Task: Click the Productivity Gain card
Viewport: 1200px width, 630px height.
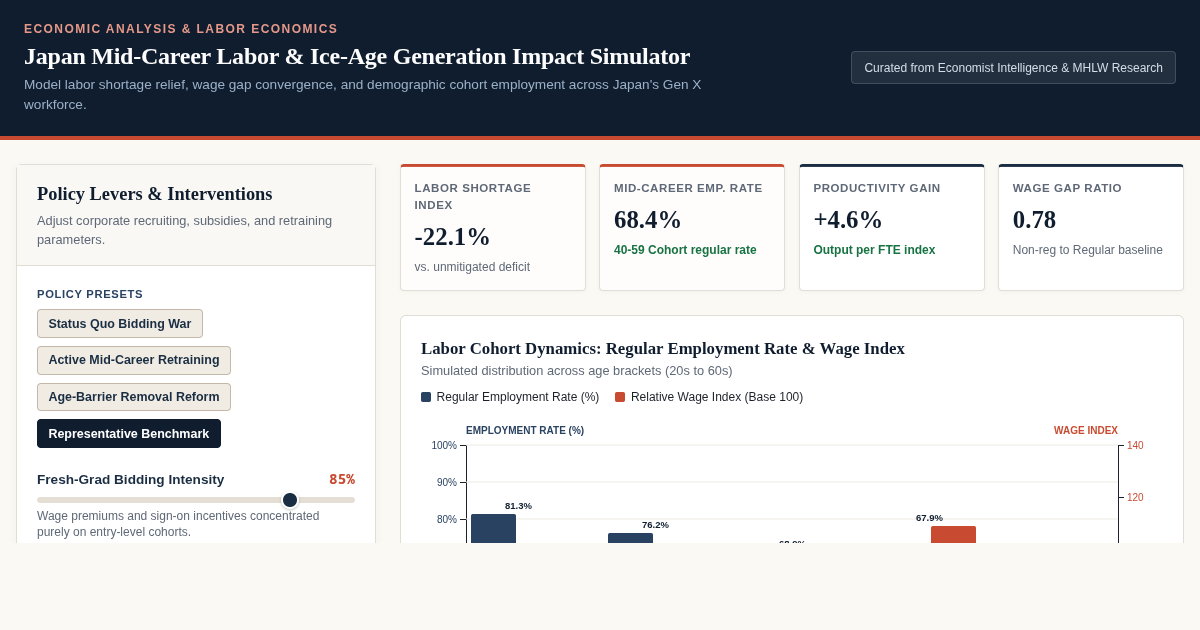Action: [x=892, y=228]
